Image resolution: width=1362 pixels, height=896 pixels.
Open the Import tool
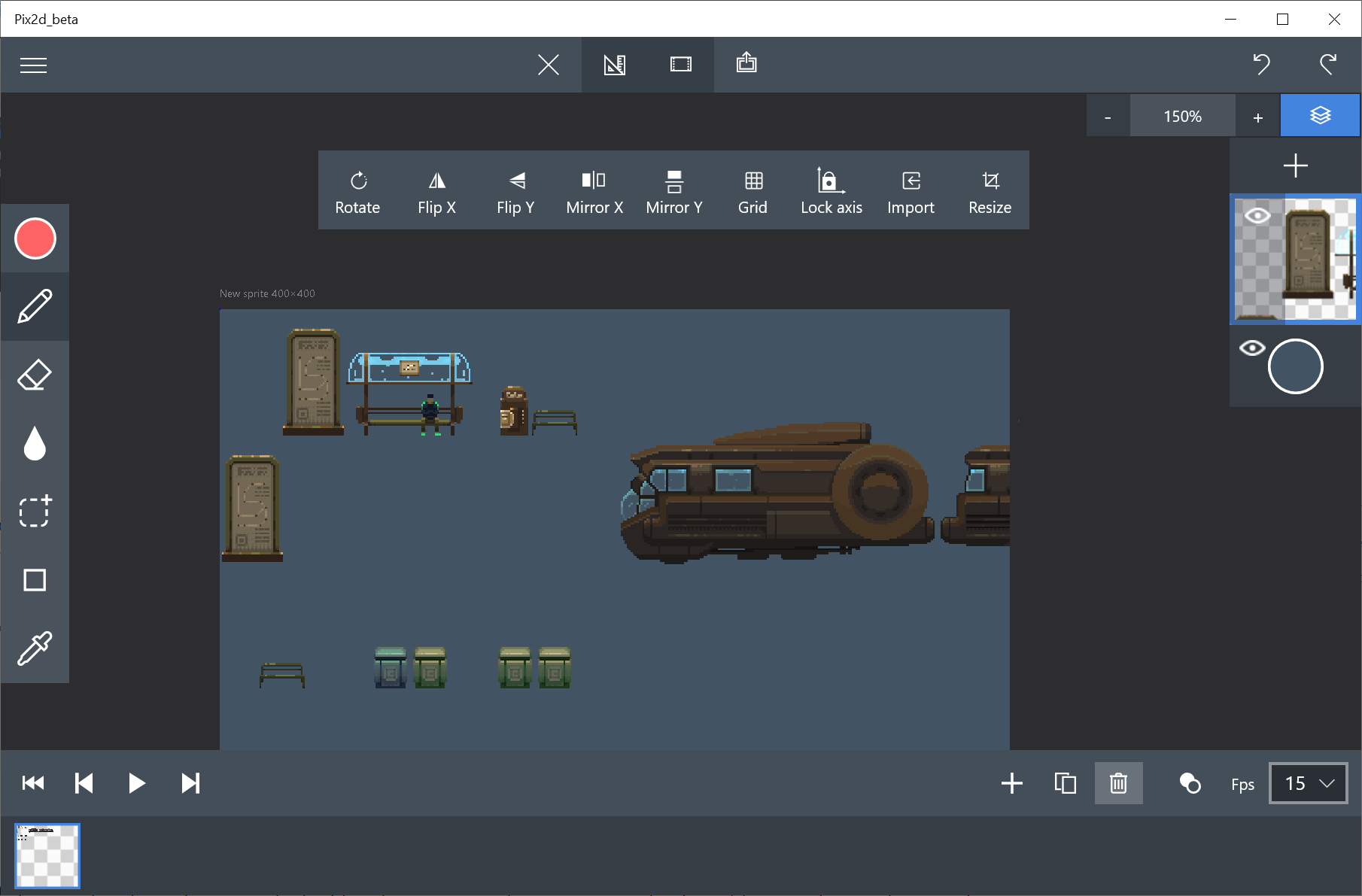(x=911, y=190)
